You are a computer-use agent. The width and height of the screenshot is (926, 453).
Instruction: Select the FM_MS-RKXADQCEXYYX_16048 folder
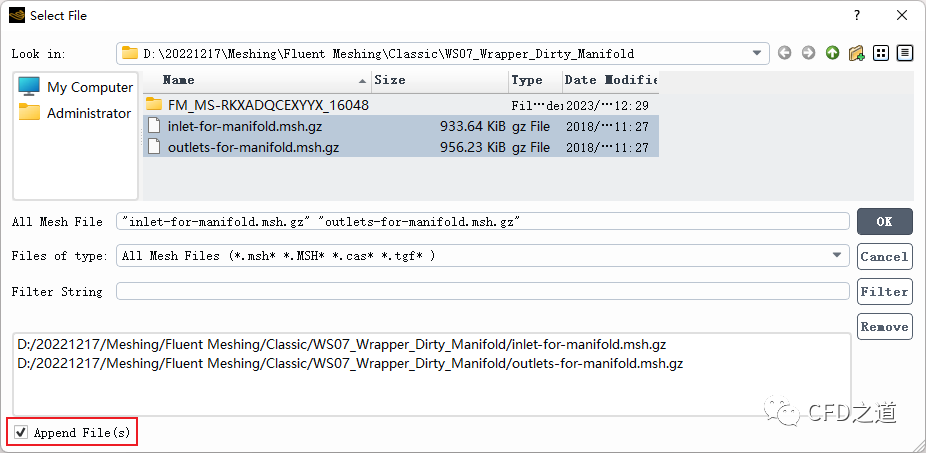pos(268,105)
